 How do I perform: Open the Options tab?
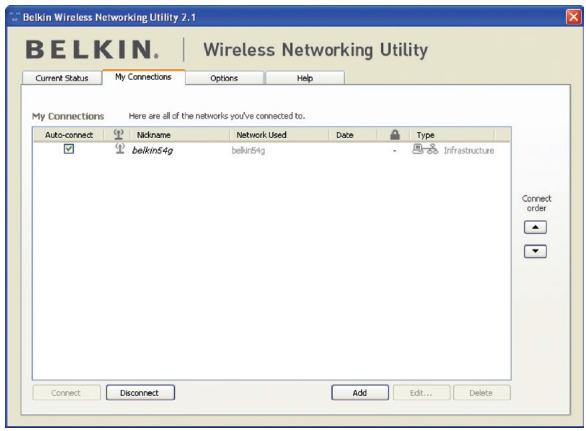click(224, 78)
